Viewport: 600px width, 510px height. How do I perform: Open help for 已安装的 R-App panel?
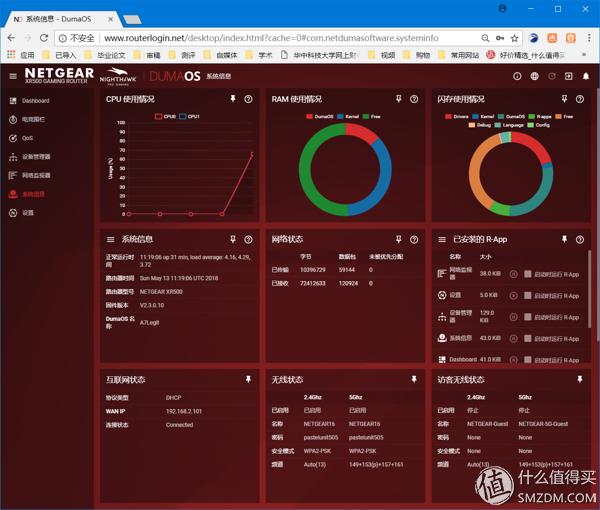click(x=580, y=240)
